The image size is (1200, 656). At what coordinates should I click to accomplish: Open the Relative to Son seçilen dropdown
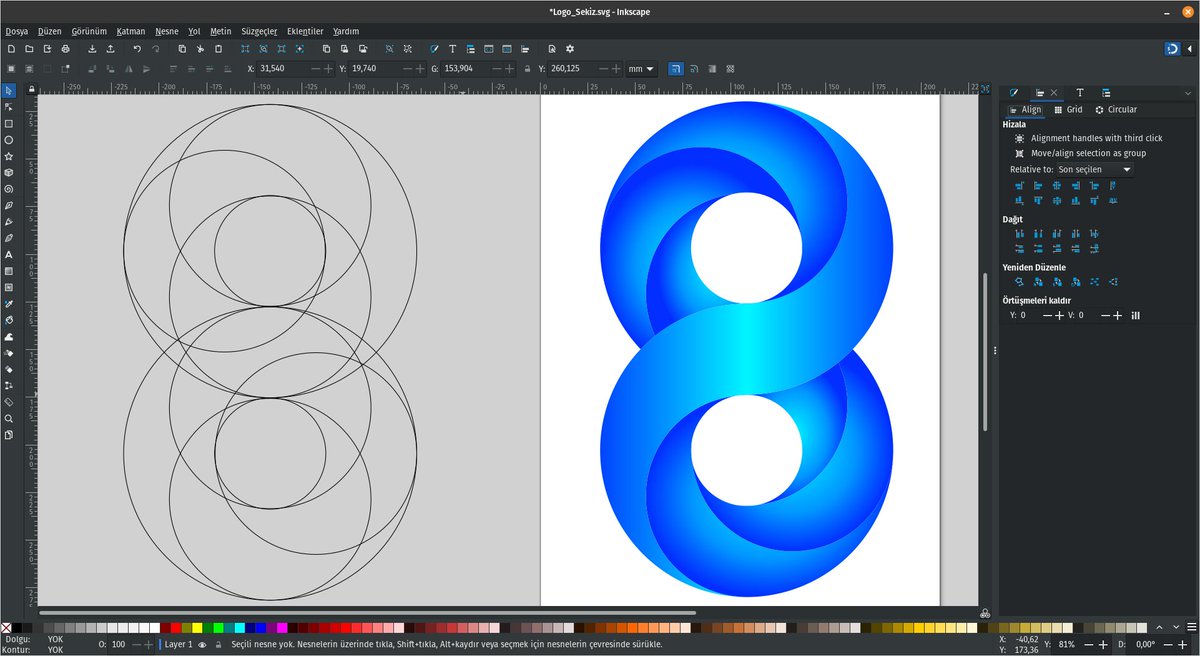[x=1095, y=170]
